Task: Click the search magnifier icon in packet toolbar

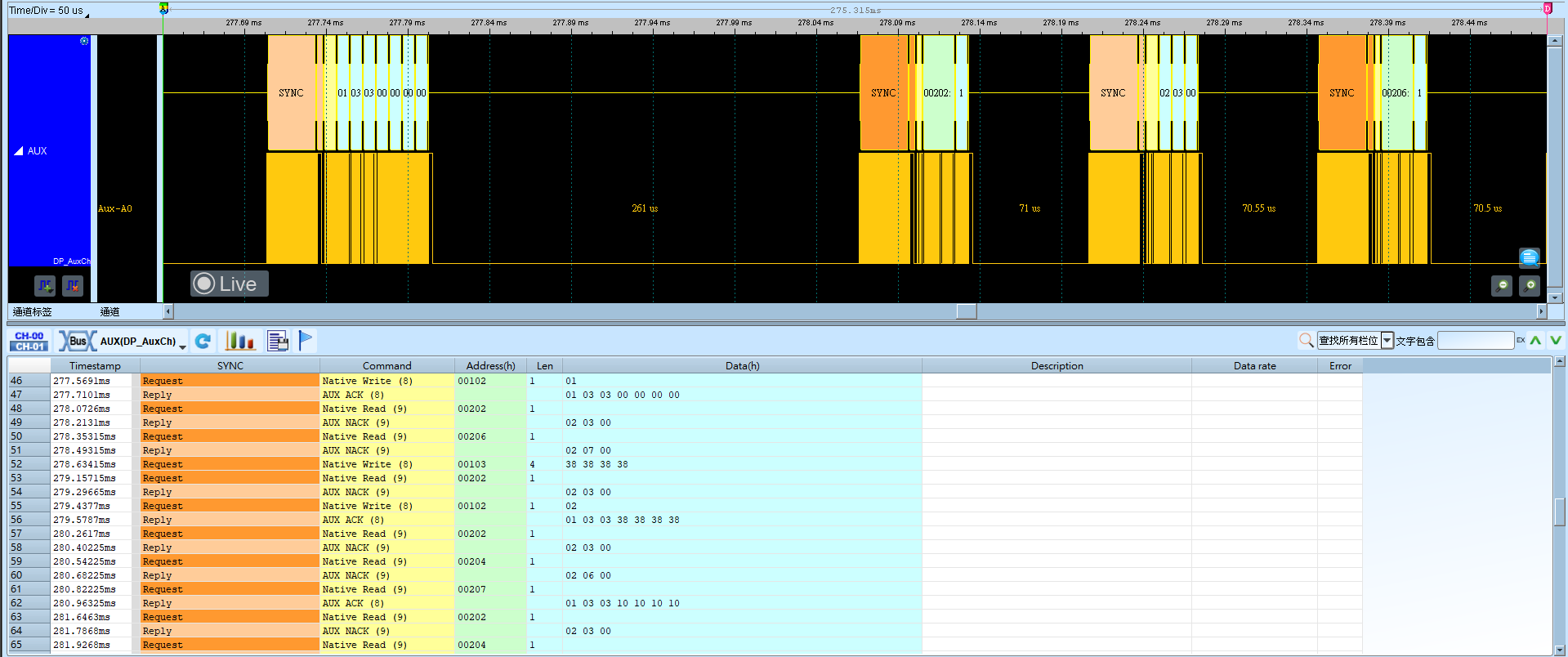Action: click(1306, 340)
